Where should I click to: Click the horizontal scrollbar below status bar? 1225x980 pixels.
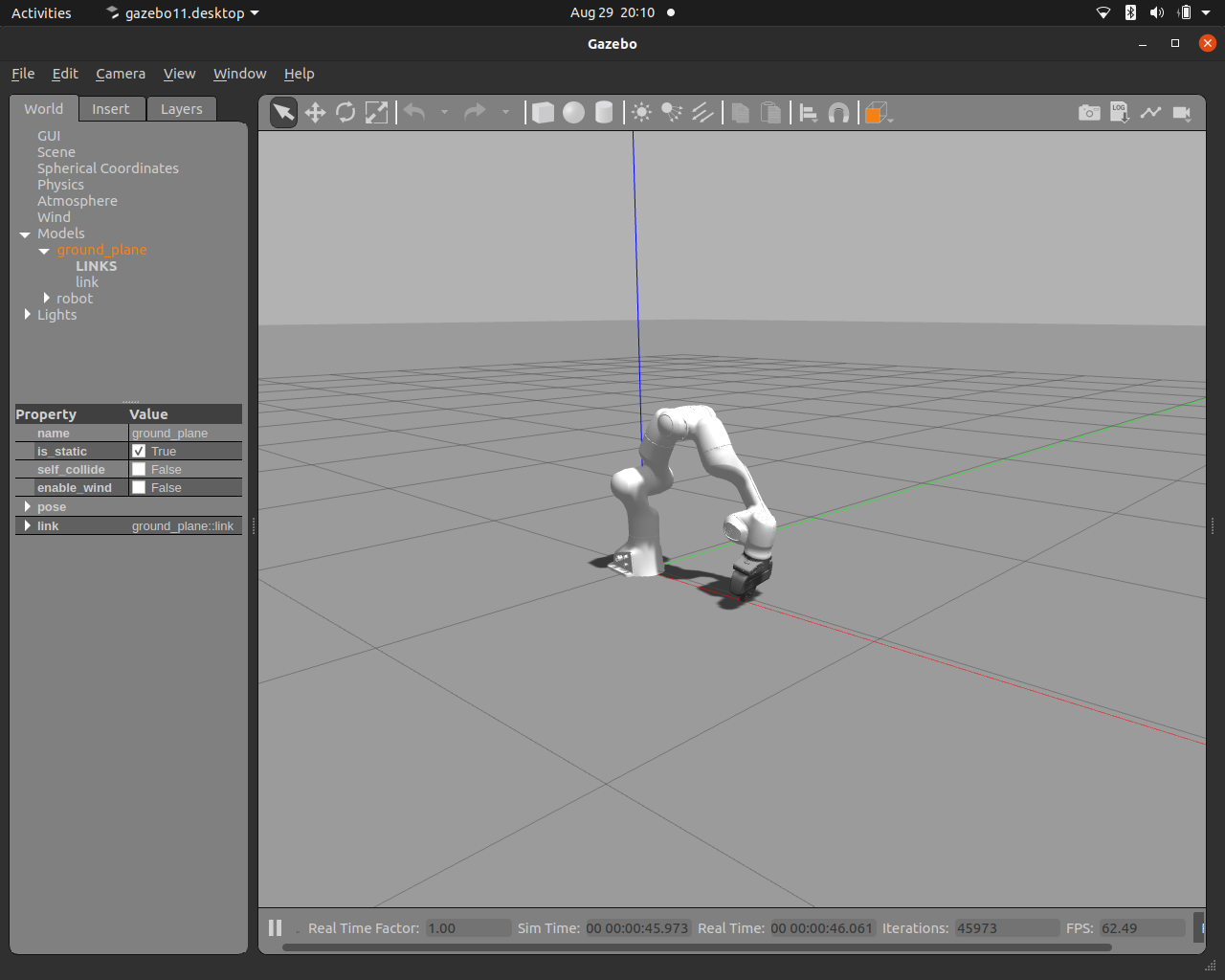(697, 947)
